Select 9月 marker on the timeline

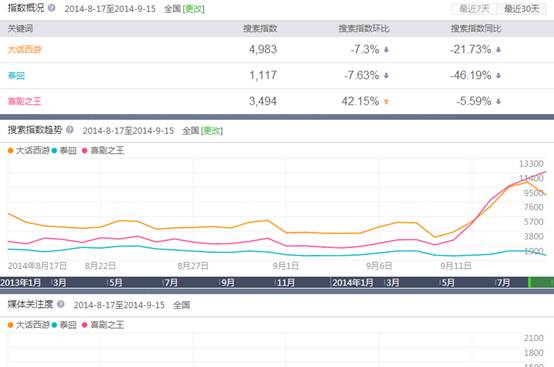[x=228, y=283]
